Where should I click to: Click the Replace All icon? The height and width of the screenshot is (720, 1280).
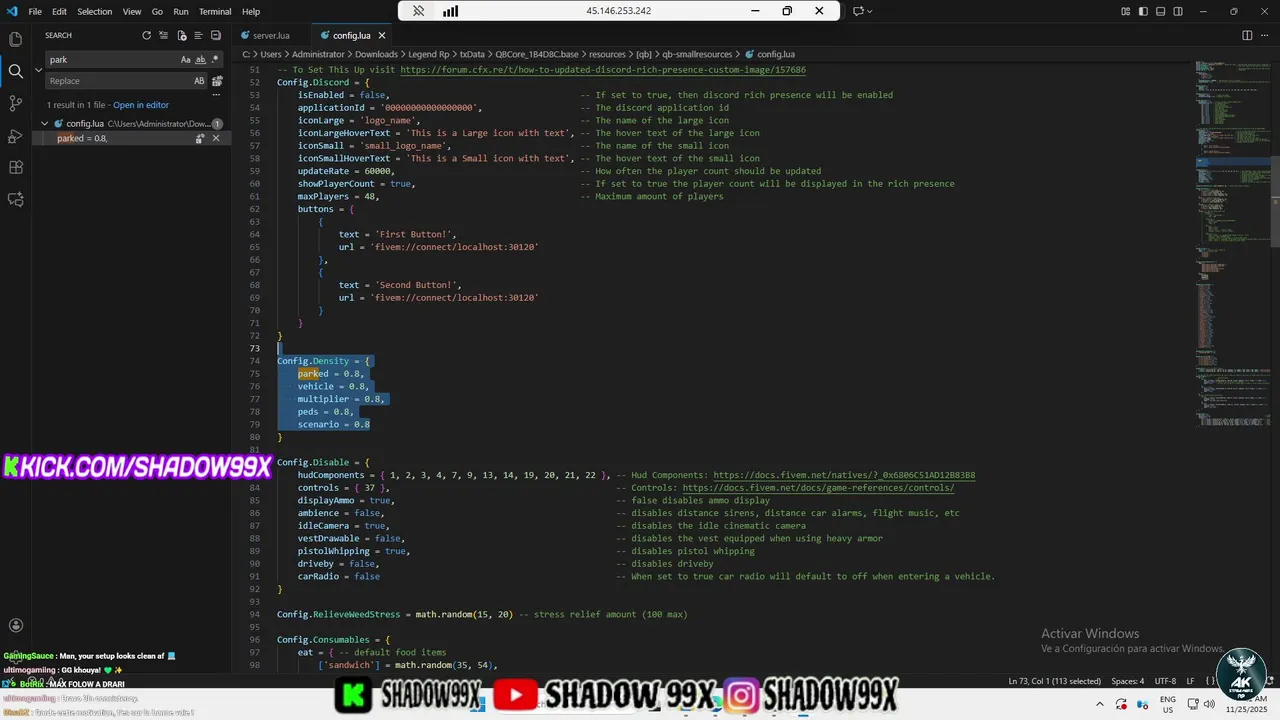pyautogui.click(x=218, y=81)
